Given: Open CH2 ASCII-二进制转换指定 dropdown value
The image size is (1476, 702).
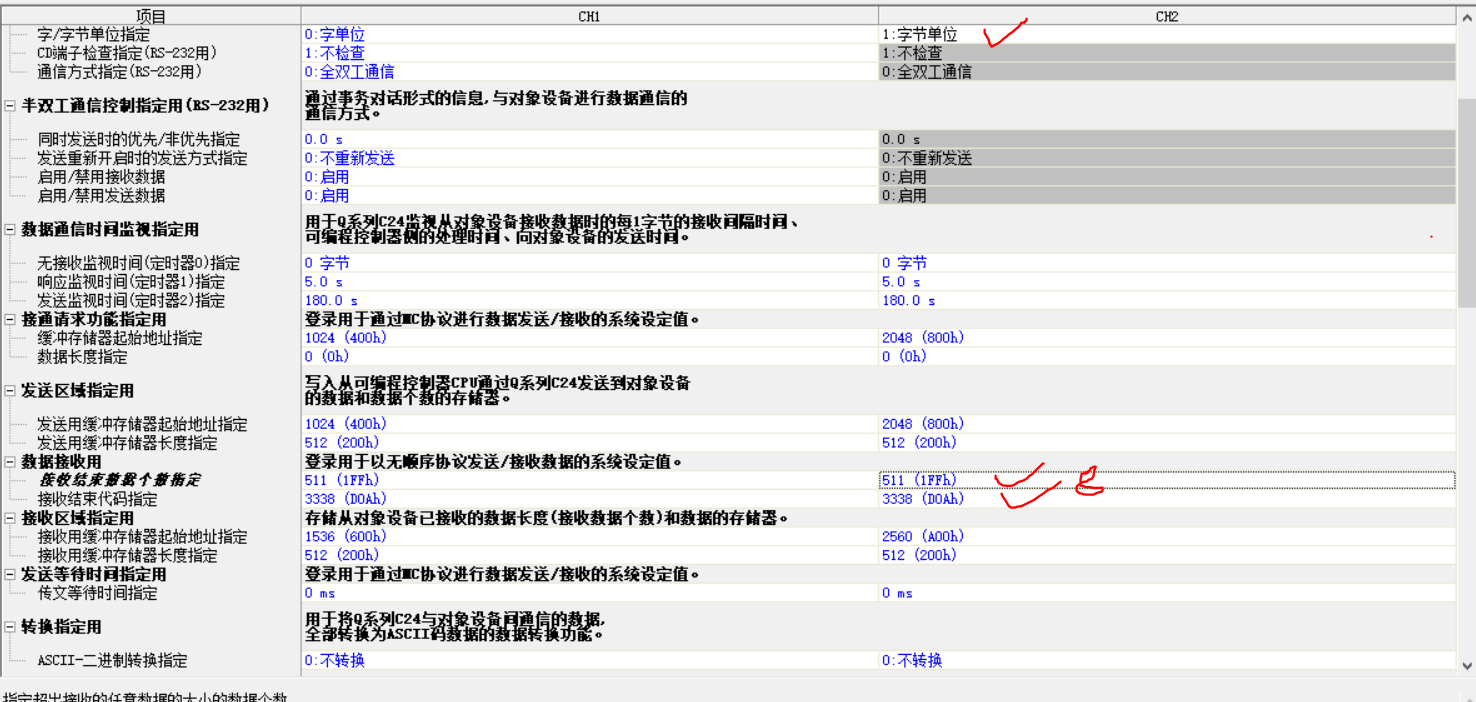Looking at the screenshot, I should click(1166, 661).
